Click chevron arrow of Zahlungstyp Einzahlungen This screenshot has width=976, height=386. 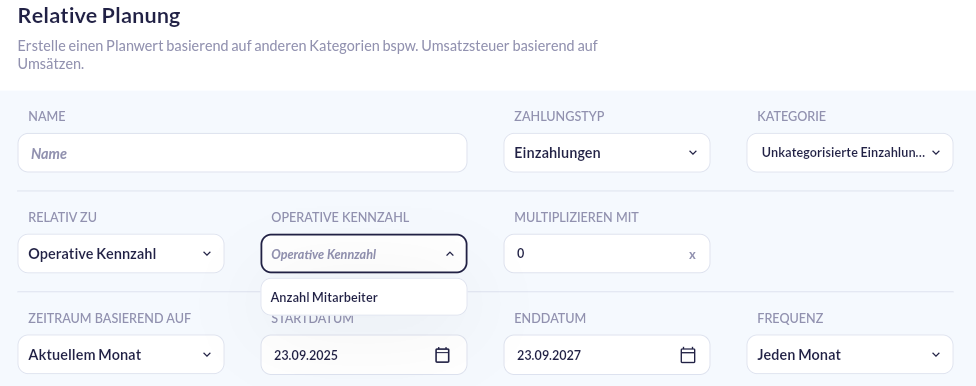pyautogui.click(x=693, y=153)
